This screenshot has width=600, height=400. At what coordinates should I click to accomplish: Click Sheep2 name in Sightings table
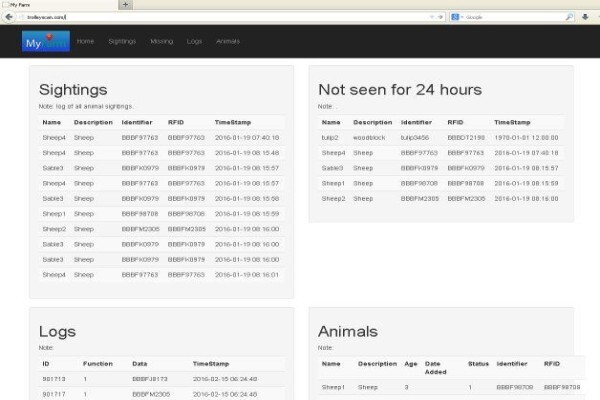click(54, 229)
